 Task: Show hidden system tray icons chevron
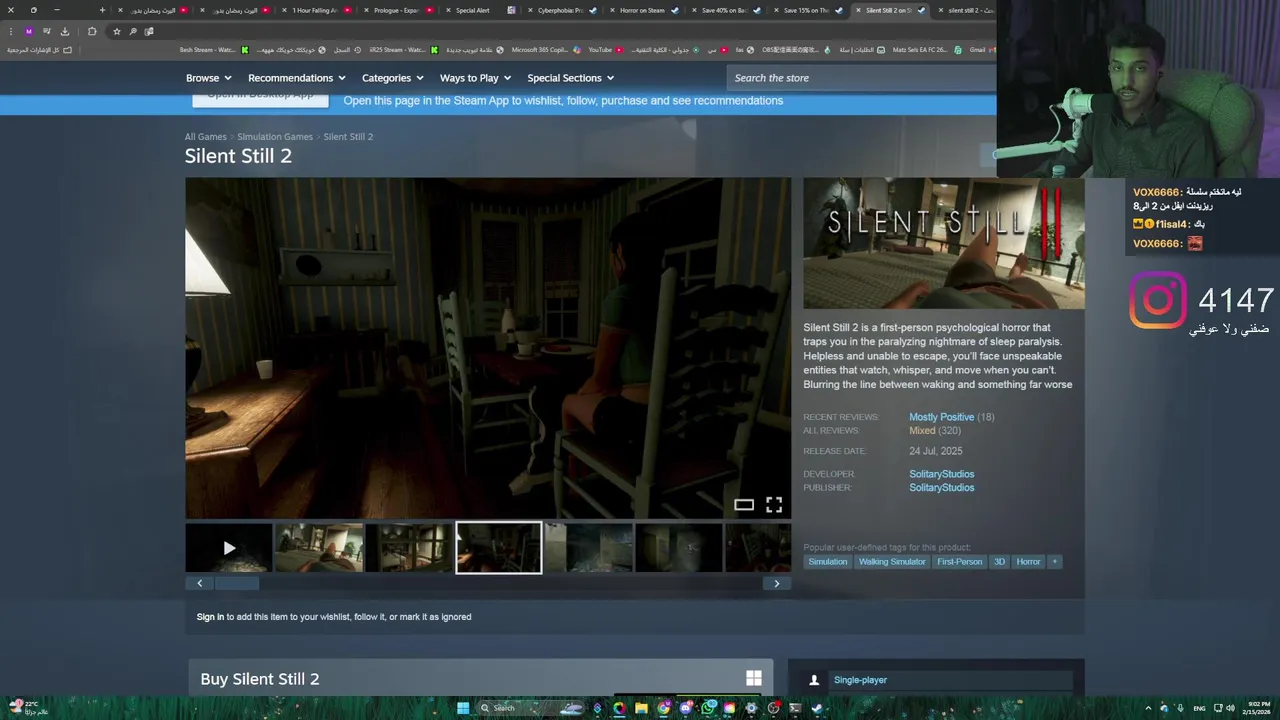[x=1148, y=708]
